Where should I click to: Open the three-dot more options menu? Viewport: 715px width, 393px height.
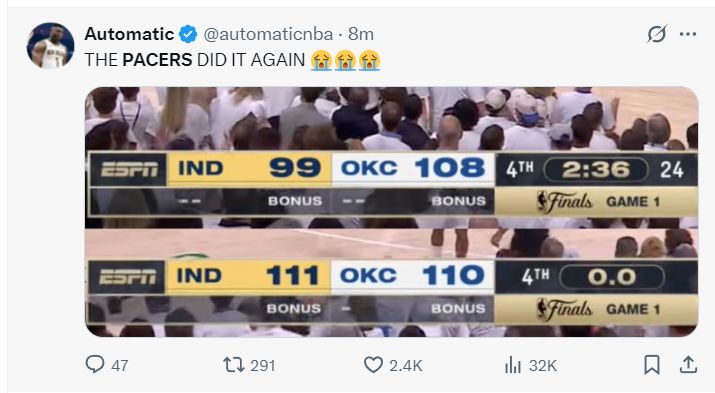[688, 34]
